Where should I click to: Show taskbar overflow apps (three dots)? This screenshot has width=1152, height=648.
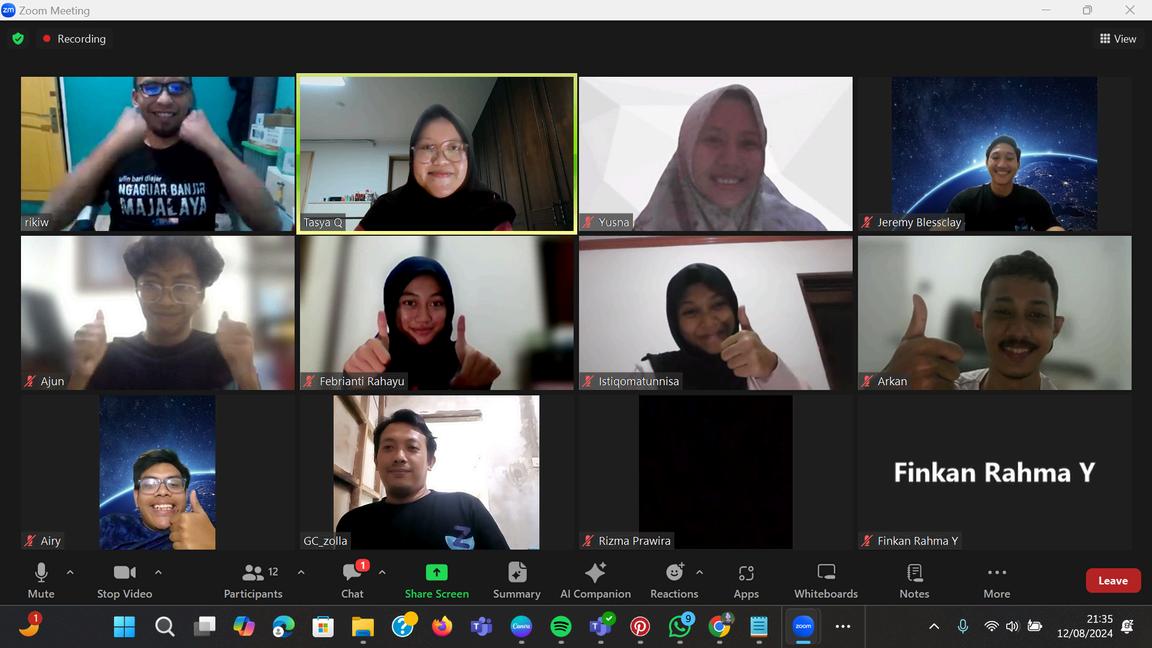pyautogui.click(x=843, y=627)
